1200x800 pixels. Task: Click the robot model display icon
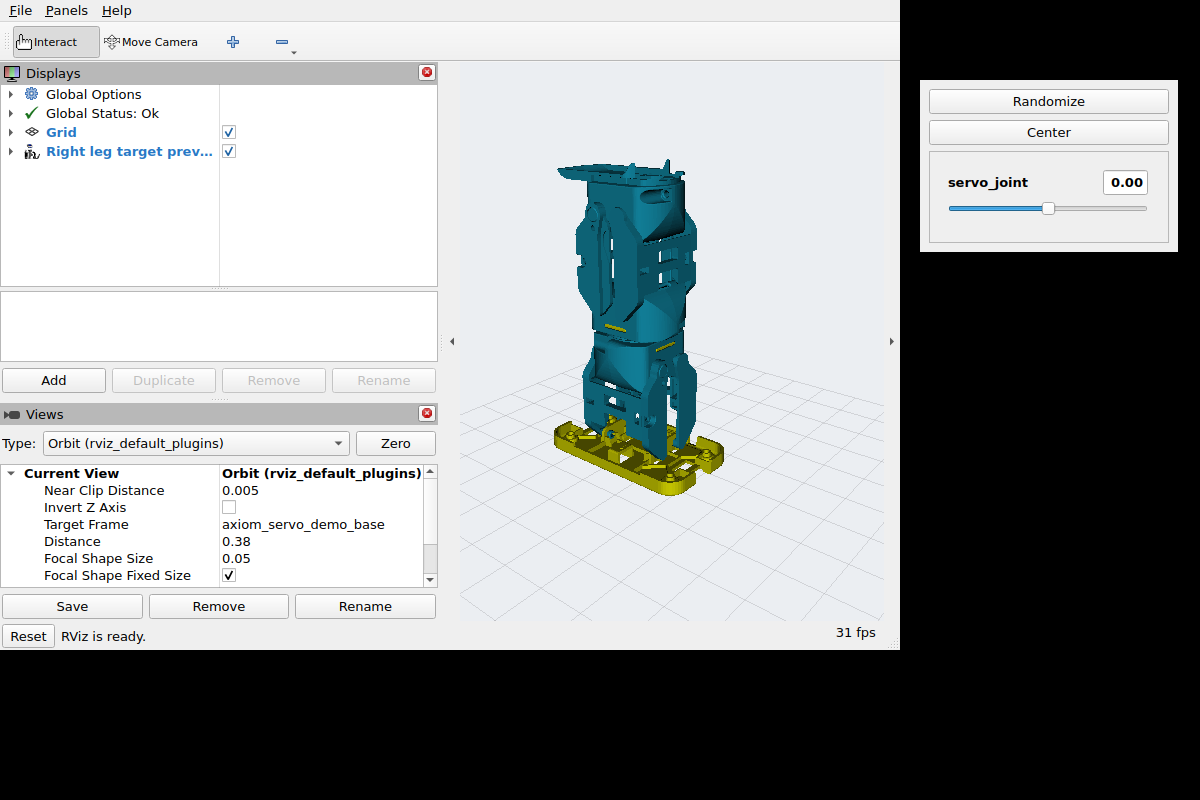[x=32, y=151]
